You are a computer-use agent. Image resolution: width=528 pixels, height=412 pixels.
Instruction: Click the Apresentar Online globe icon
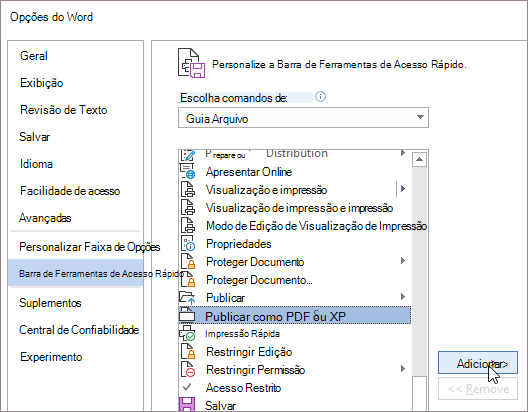click(x=188, y=171)
